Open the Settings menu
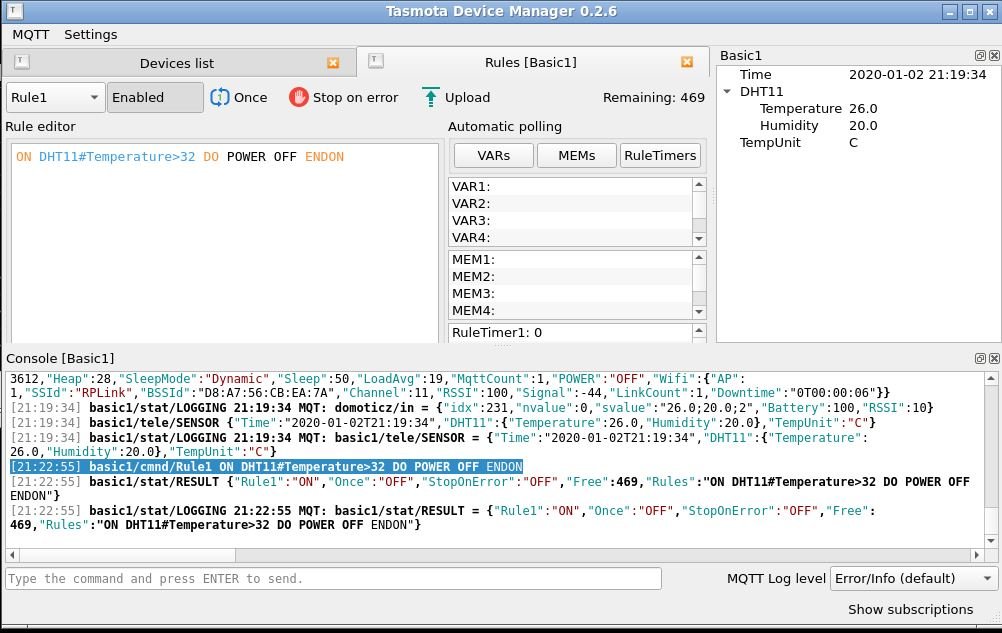Image resolution: width=1002 pixels, height=633 pixels. (x=91, y=34)
